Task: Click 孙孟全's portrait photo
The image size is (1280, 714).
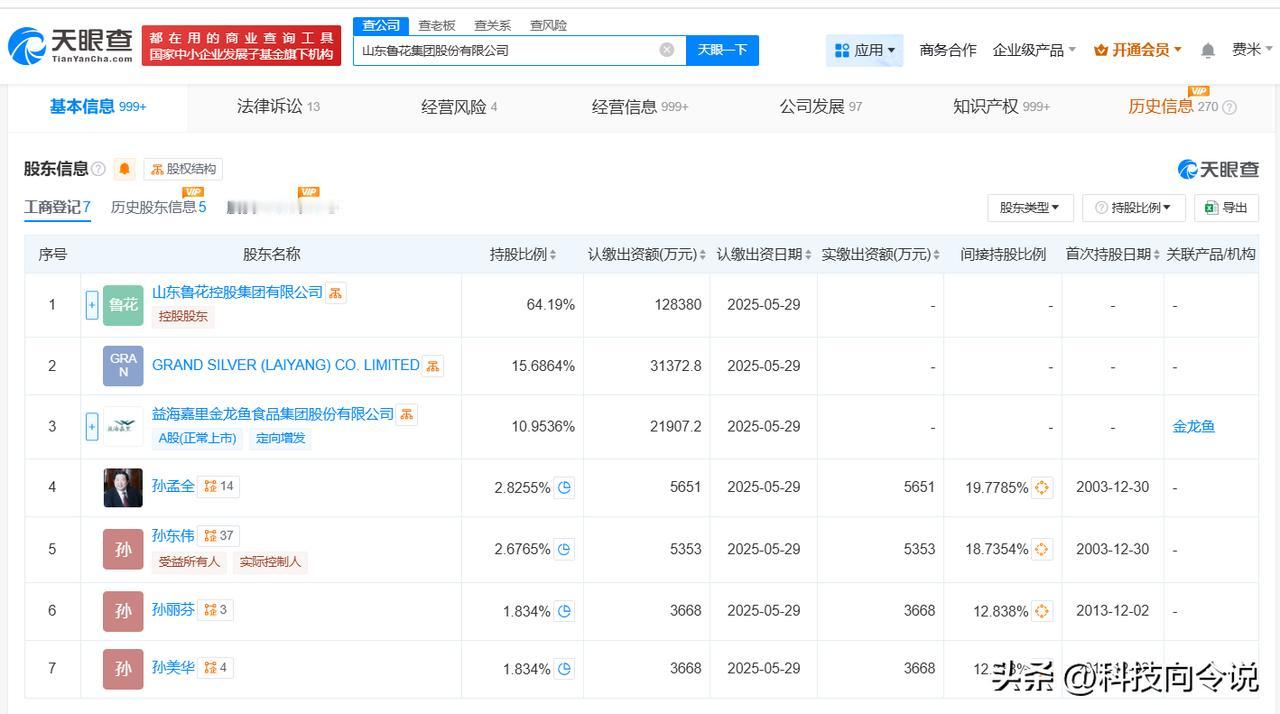Action: (x=123, y=488)
